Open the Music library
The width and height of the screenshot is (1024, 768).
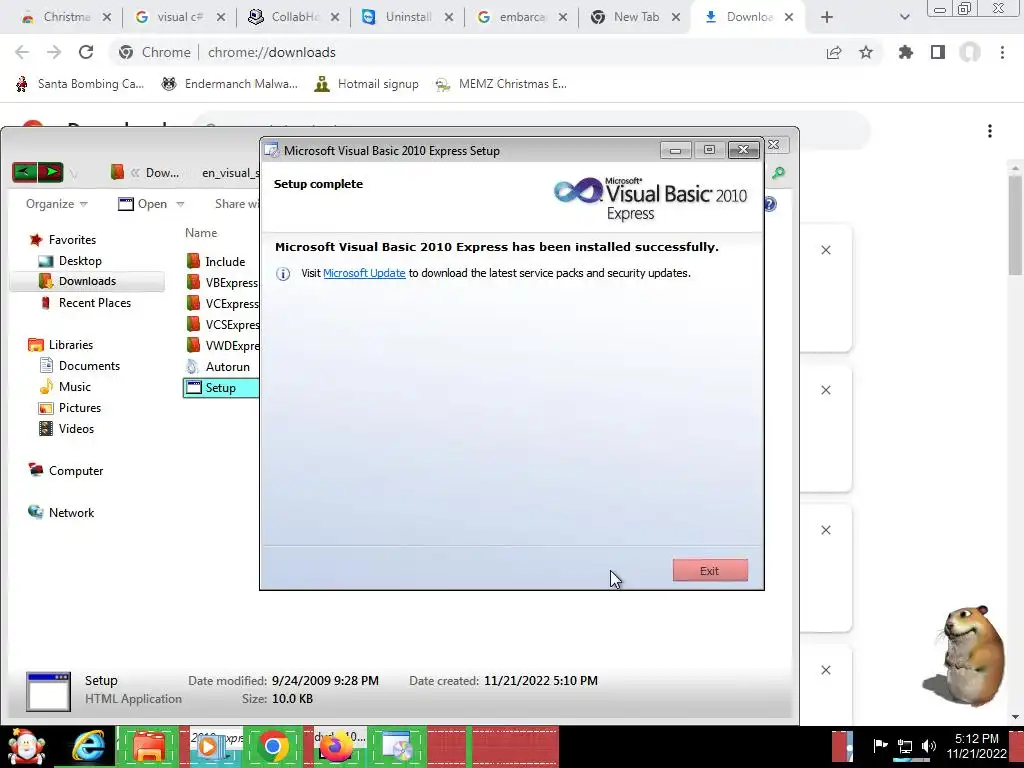point(65,387)
